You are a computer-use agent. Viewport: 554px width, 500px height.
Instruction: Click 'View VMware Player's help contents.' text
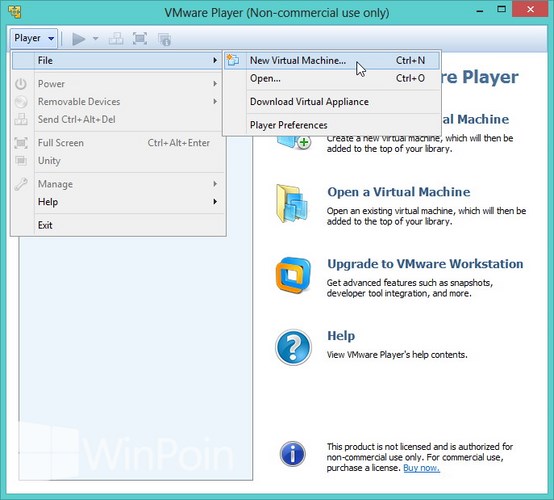point(397,355)
